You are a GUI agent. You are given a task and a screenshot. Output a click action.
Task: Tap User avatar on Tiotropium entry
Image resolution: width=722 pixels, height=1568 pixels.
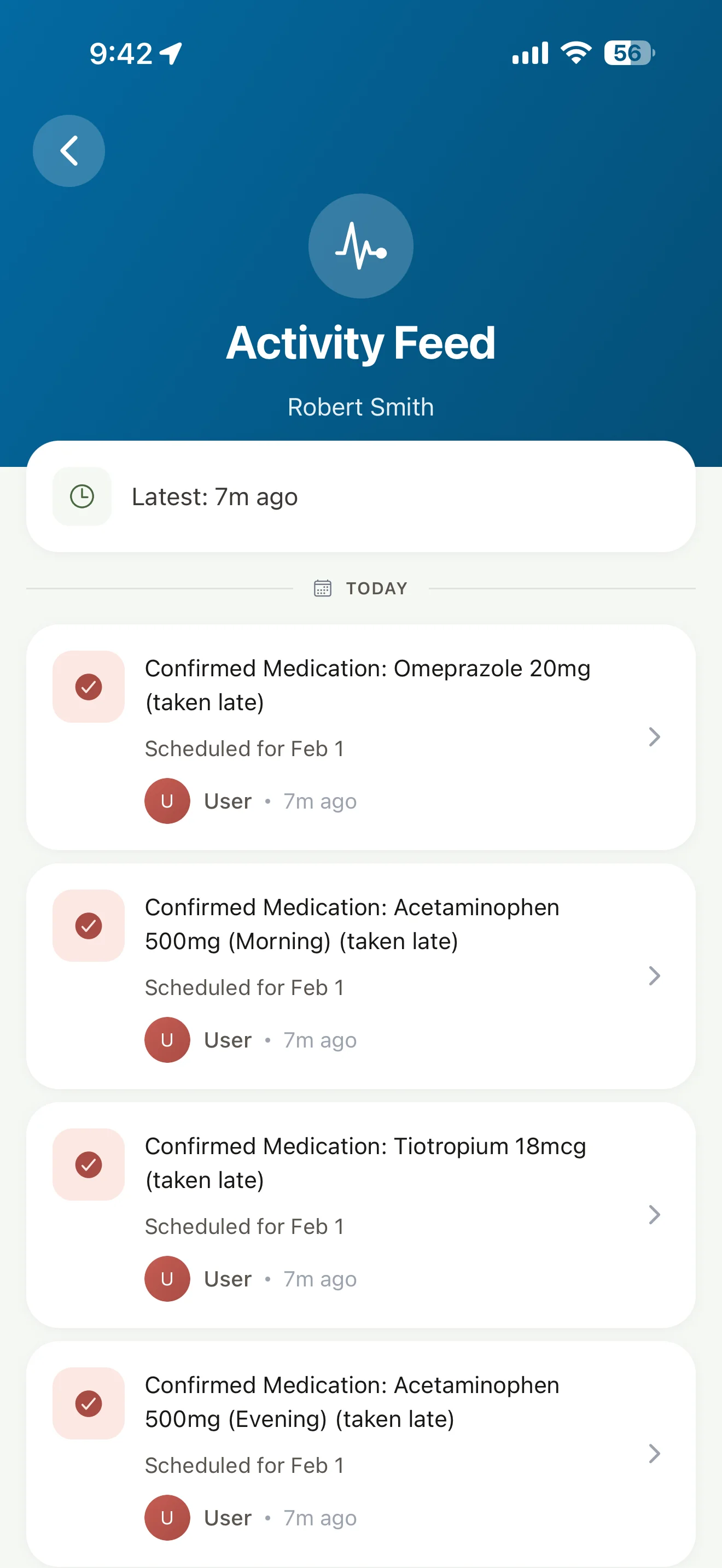pyautogui.click(x=167, y=1279)
